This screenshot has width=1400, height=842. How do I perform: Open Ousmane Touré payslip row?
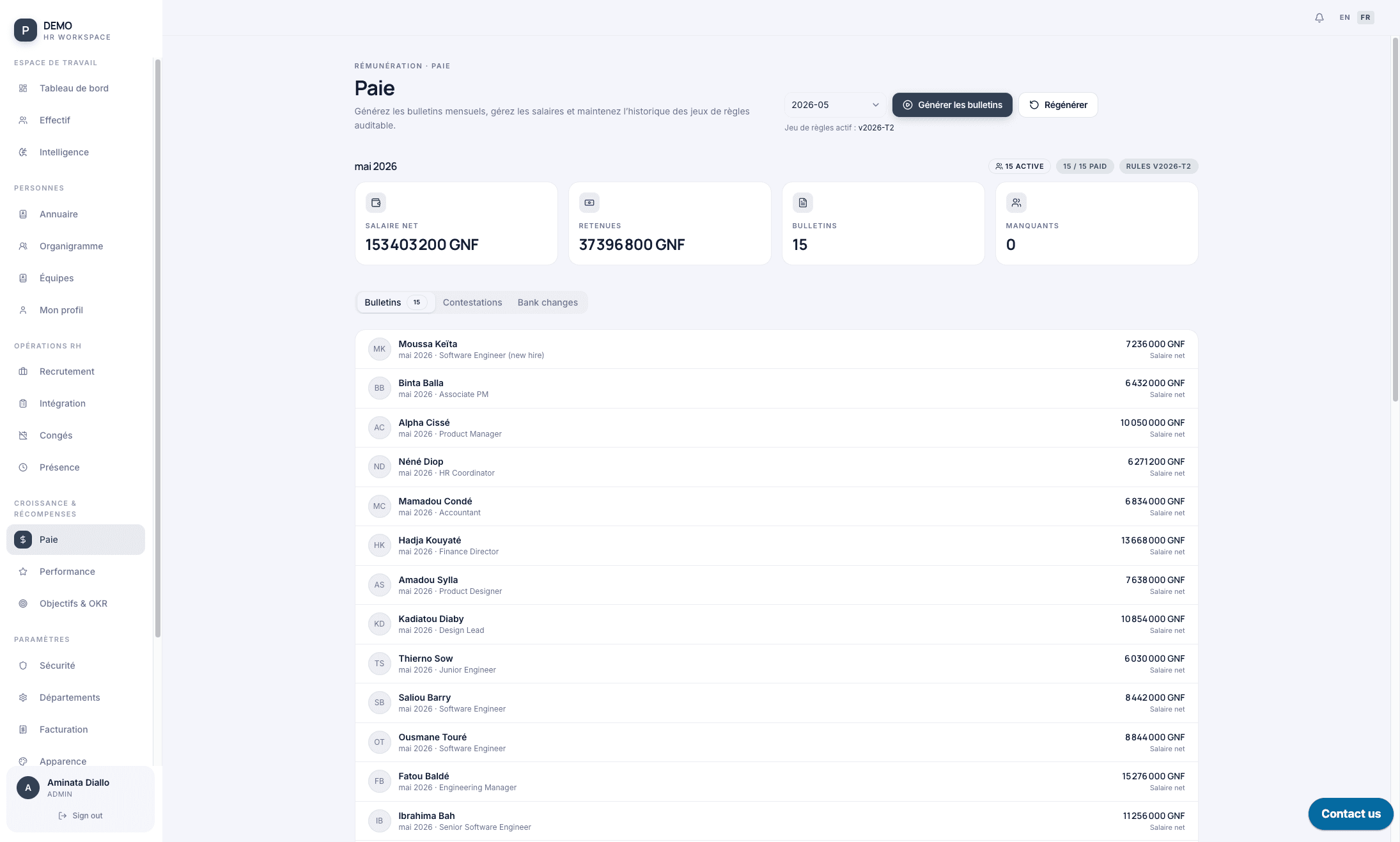(x=776, y=742)
